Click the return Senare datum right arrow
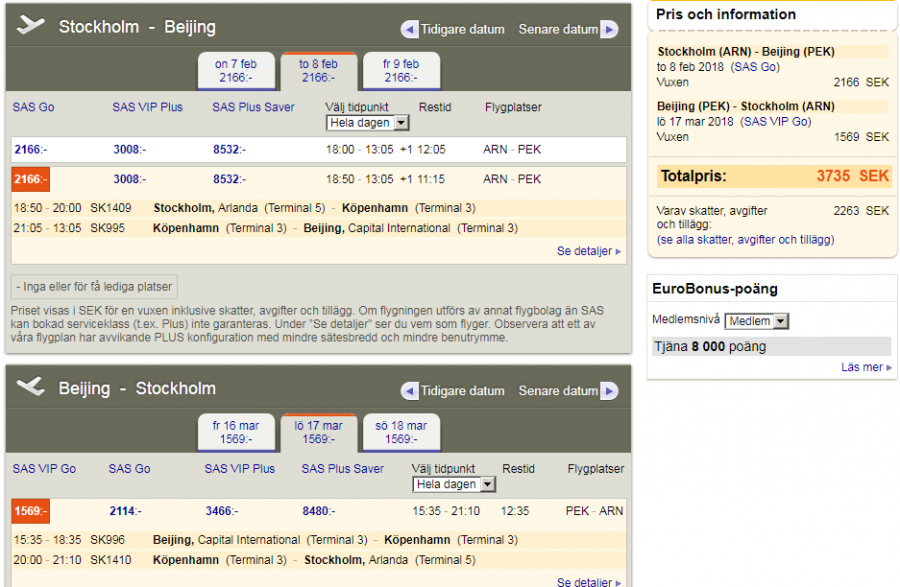The height and width of the screenshot is (587, 900). coord(609,391)
